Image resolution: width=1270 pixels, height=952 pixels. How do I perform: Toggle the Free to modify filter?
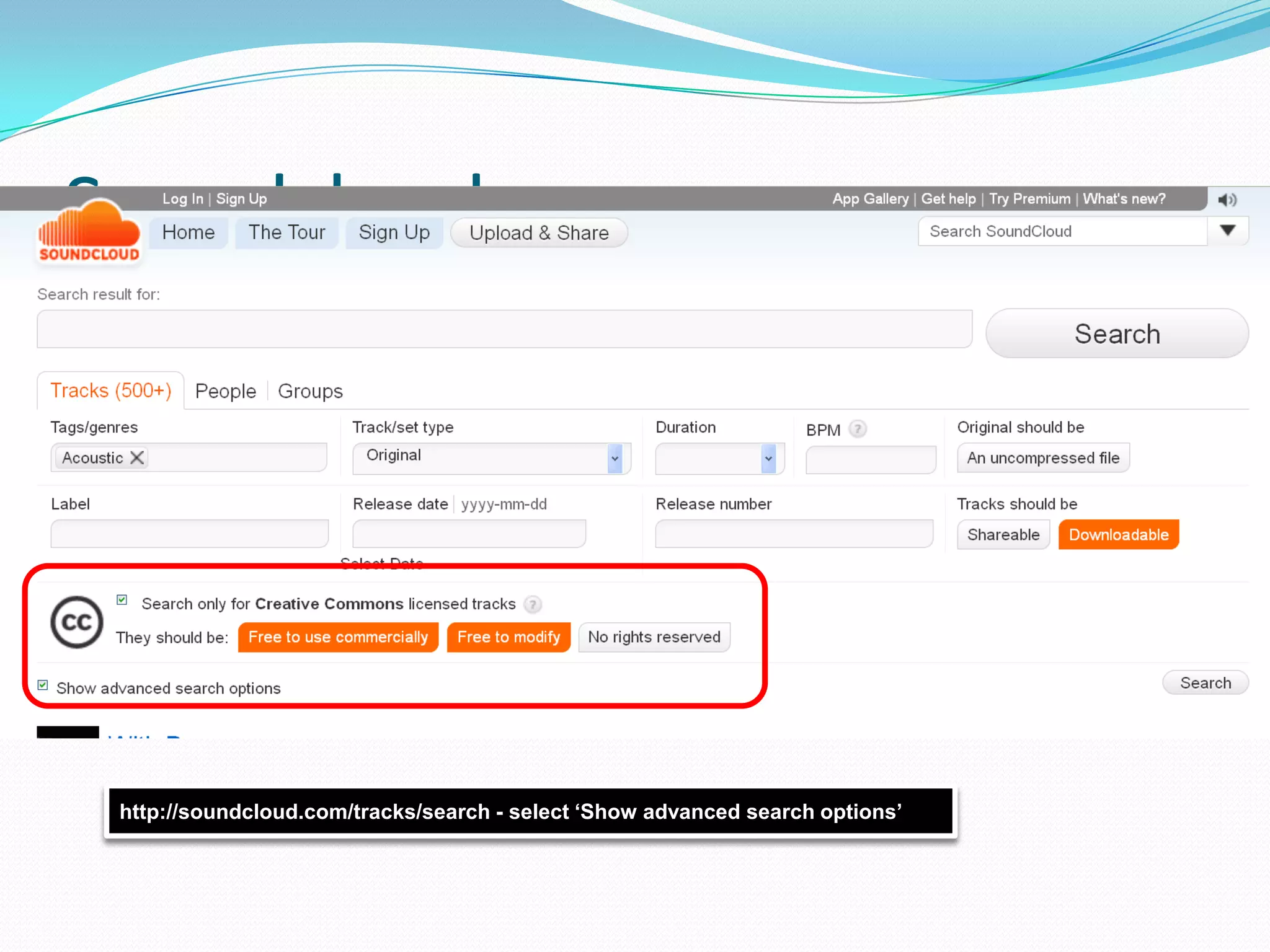pyautogui.click(x=508, y=637)
